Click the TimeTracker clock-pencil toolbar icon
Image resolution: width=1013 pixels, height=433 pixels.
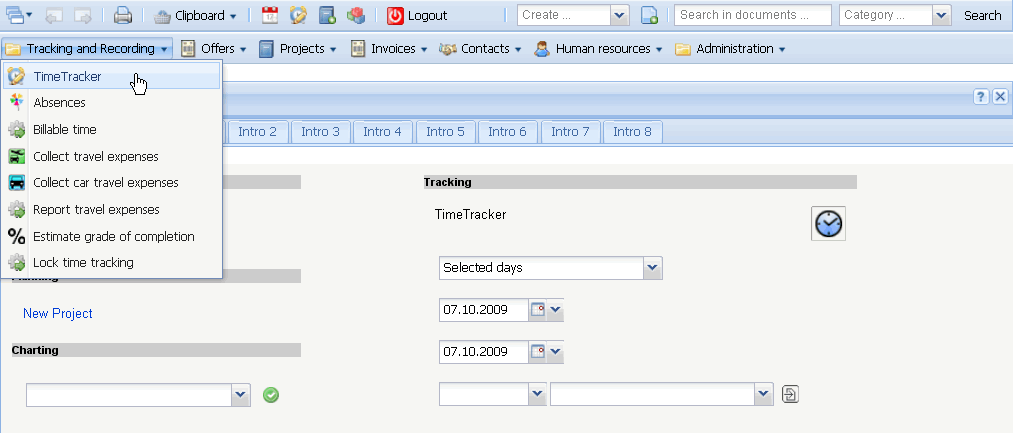pos(298,16)
